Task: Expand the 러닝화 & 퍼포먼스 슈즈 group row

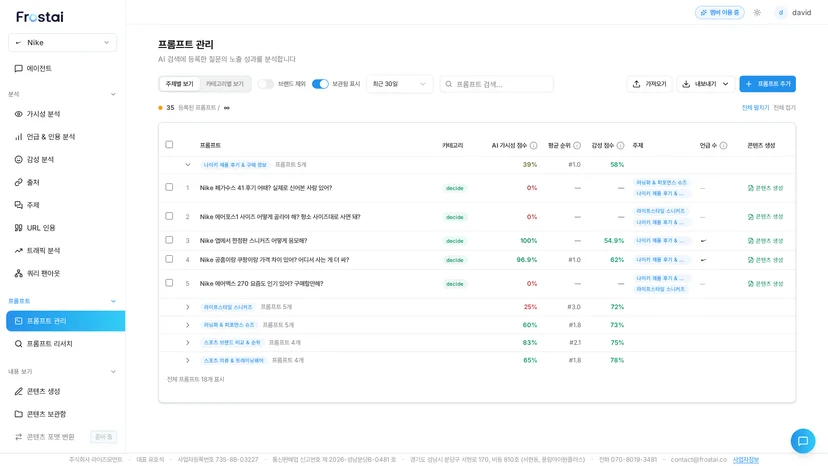Action: pos(187,325)
